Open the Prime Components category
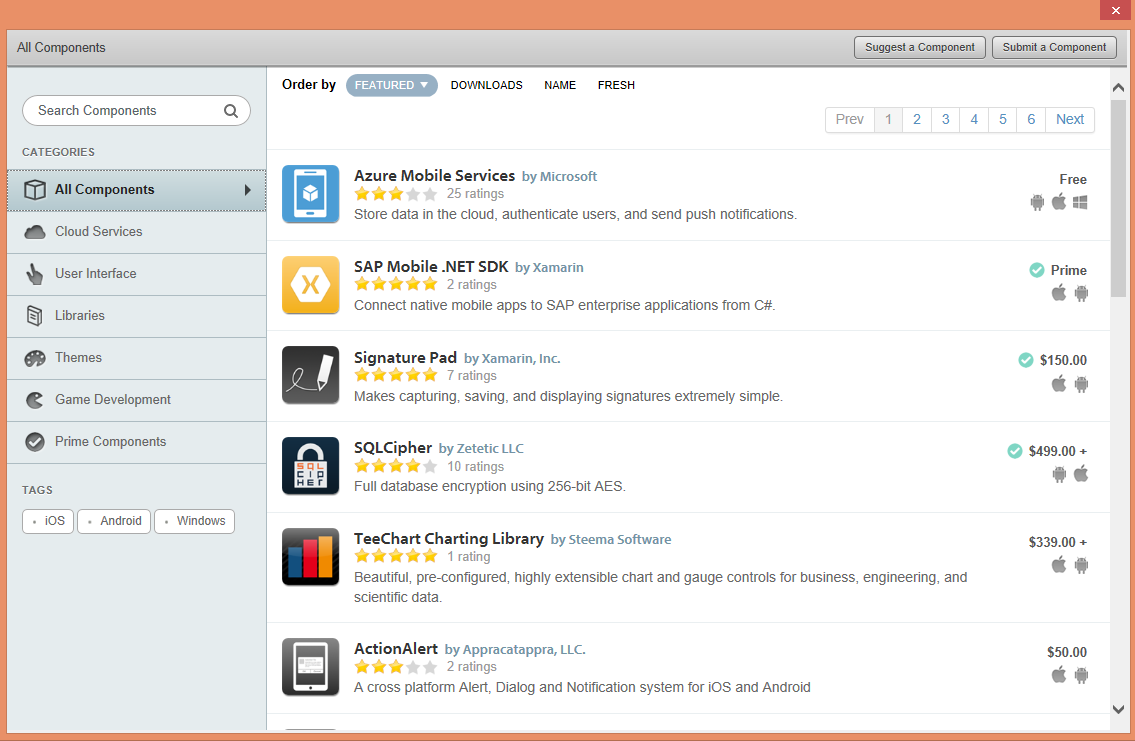This screenshot has width=1135, height=741. (x=137, y=442)
